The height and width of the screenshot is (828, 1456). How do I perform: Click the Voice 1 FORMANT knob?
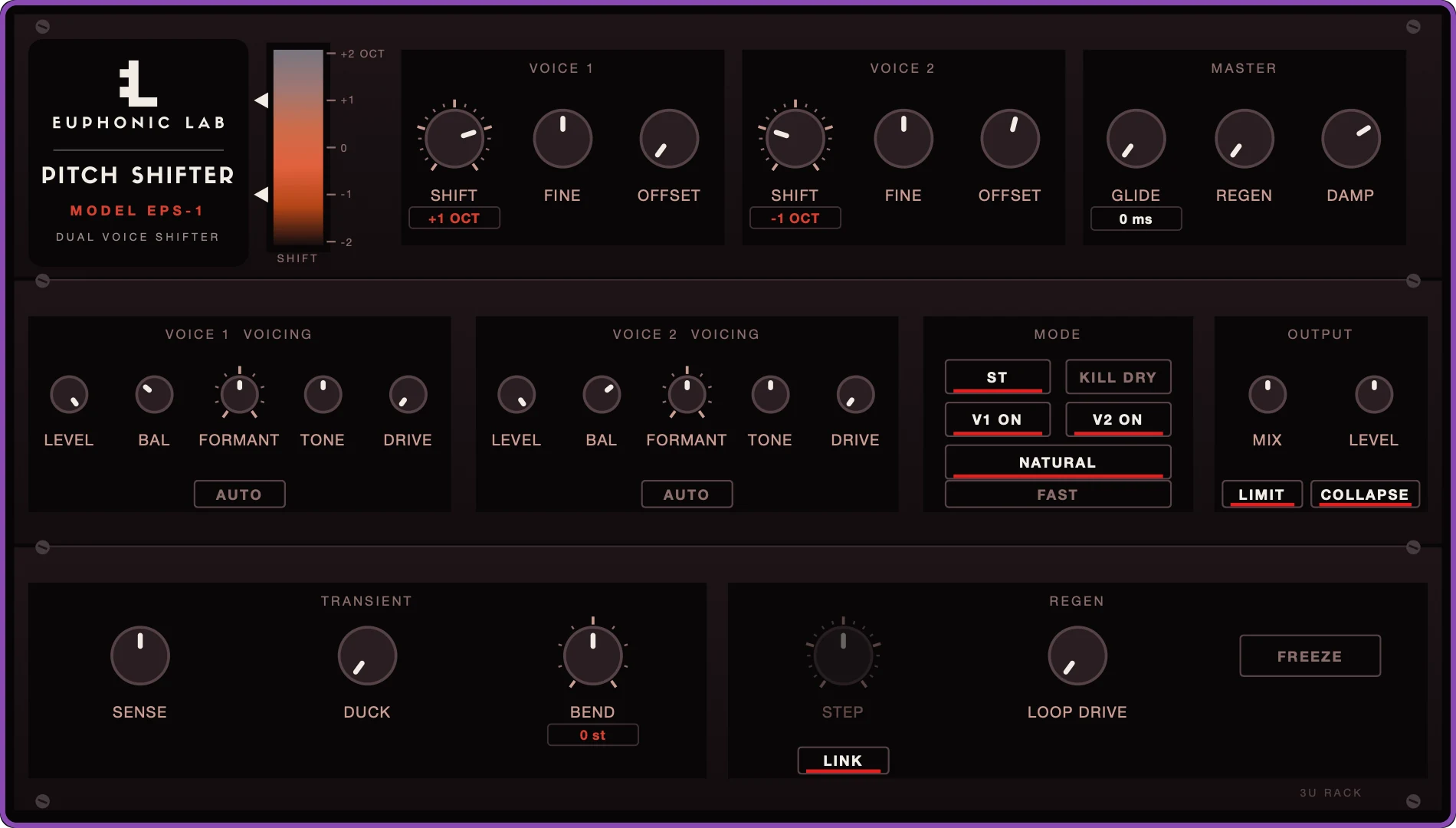[x=239, y=395]
